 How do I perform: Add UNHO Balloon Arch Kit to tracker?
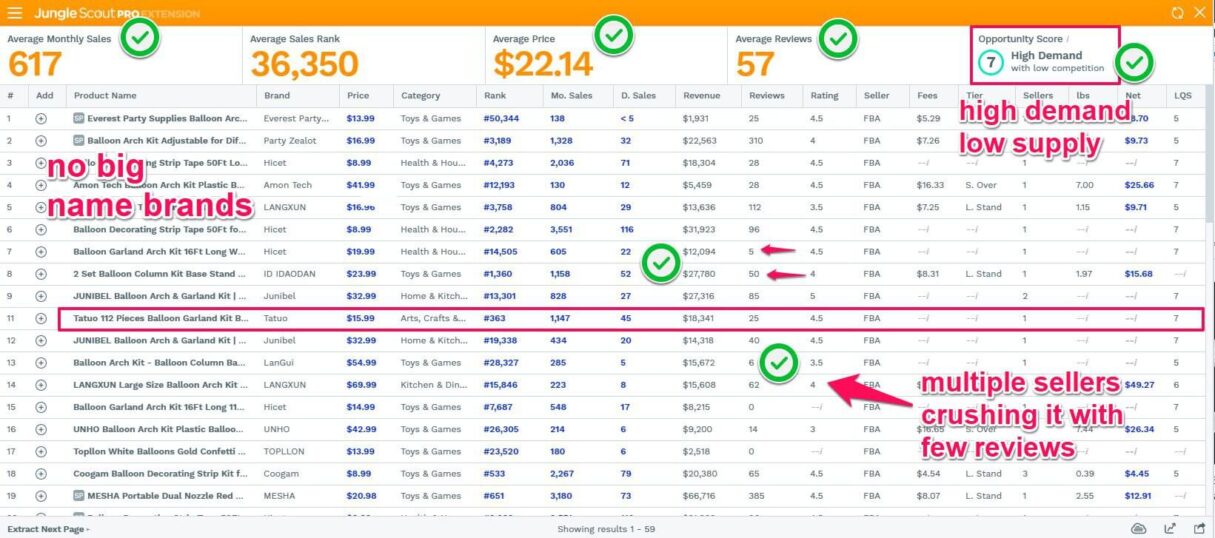41,429
